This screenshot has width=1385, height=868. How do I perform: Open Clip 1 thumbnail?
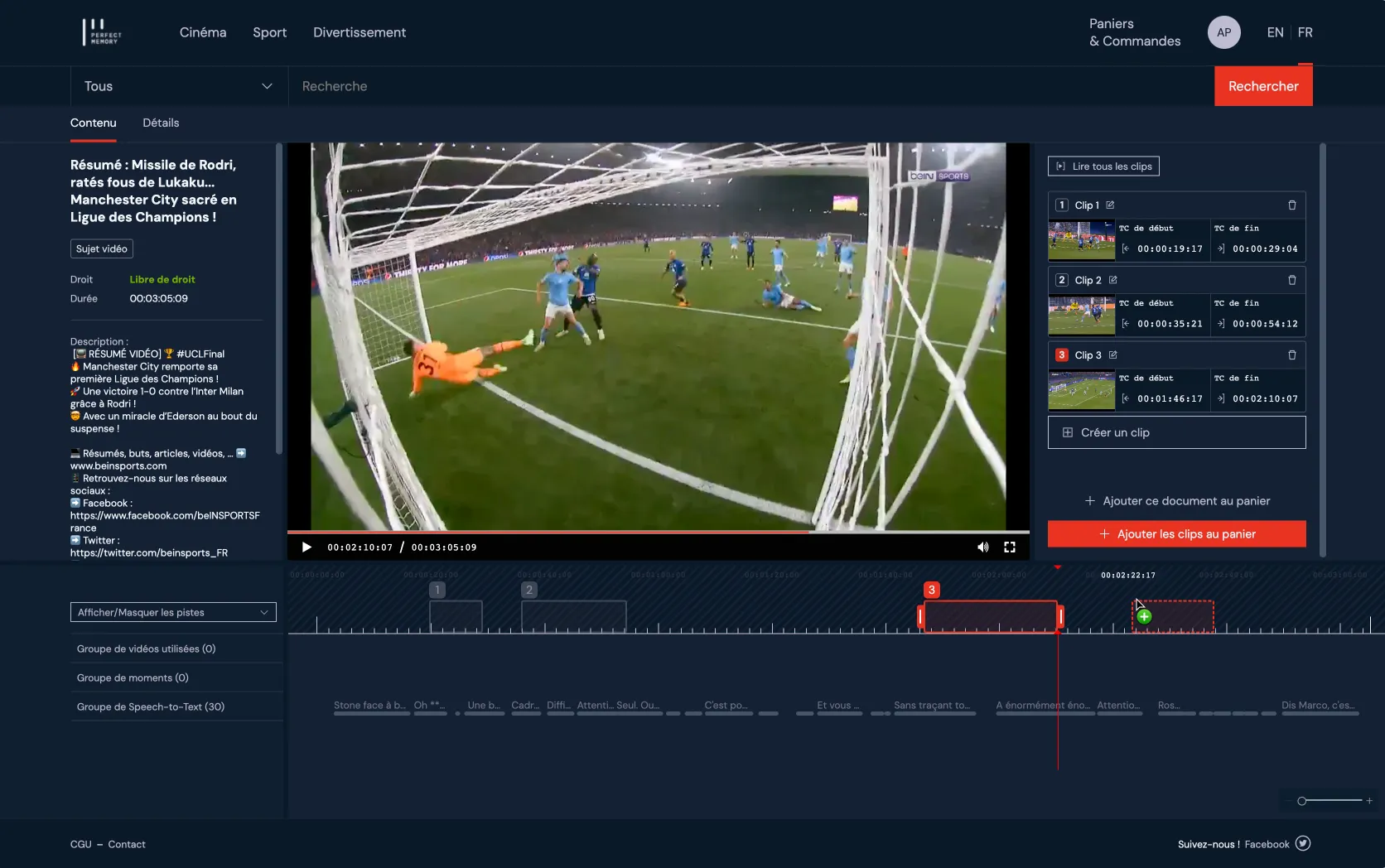pyautogui.click(x=1081, y=240)
